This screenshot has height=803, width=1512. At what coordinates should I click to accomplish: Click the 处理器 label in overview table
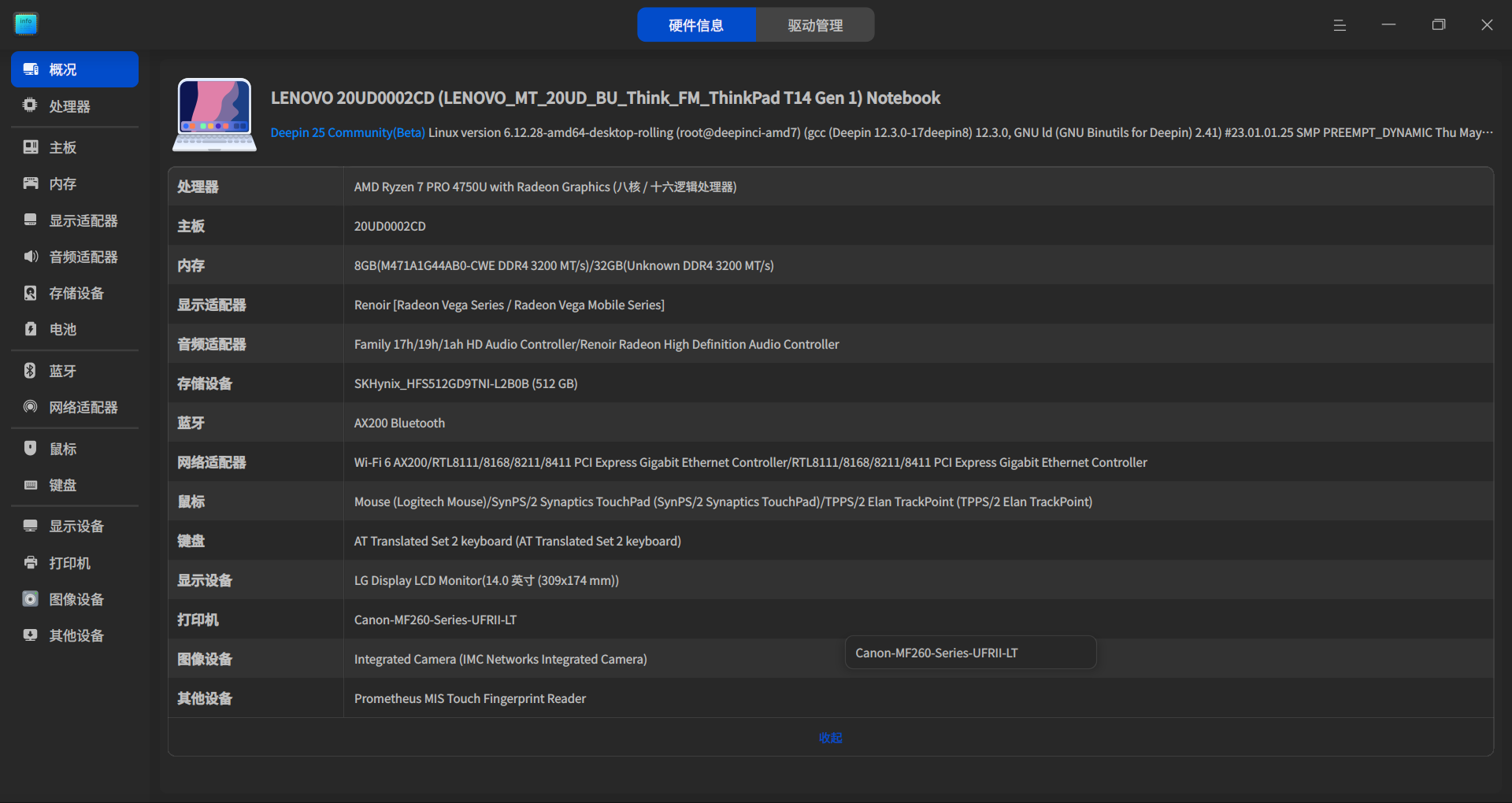click(198, 187)
